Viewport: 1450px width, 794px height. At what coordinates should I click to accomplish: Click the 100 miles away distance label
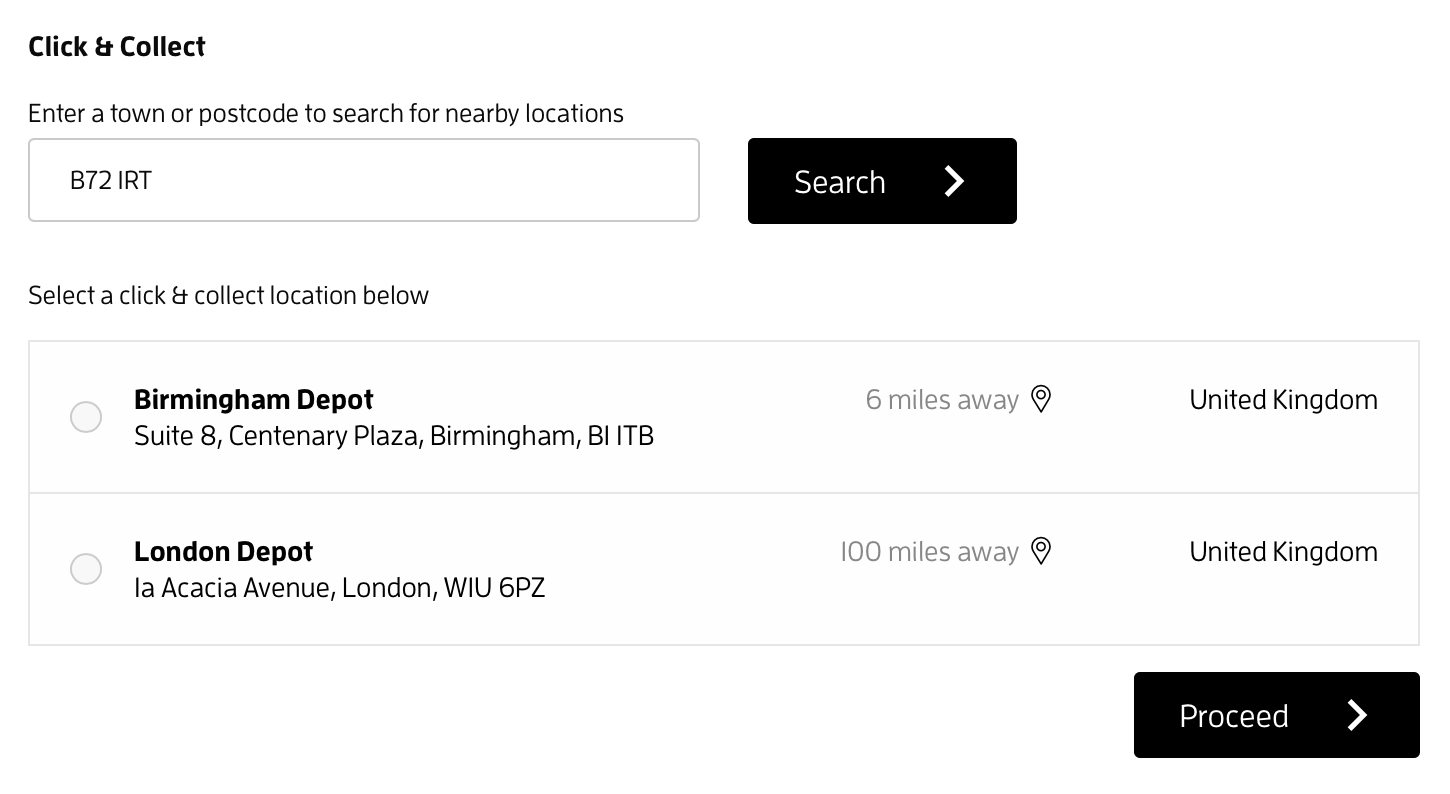point(931,551)
